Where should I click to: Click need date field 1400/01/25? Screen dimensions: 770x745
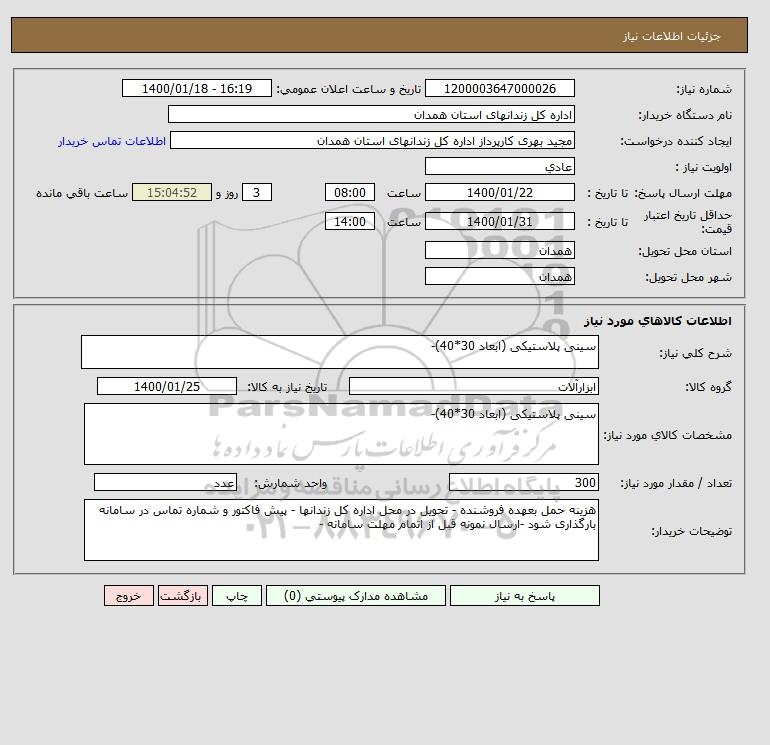tap(167, 386)
